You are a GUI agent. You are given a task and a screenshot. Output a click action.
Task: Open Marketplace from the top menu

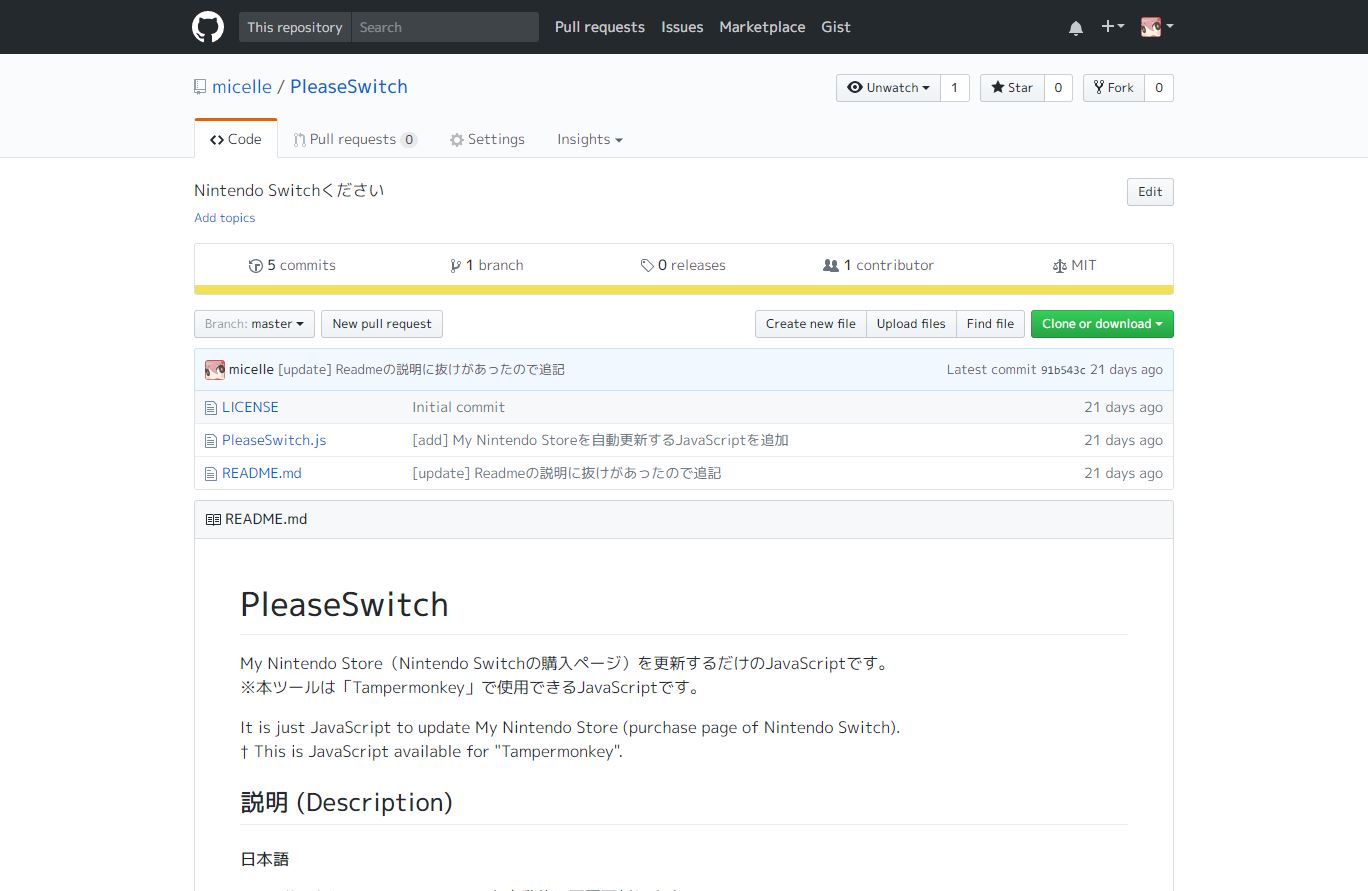pos(762,27)
